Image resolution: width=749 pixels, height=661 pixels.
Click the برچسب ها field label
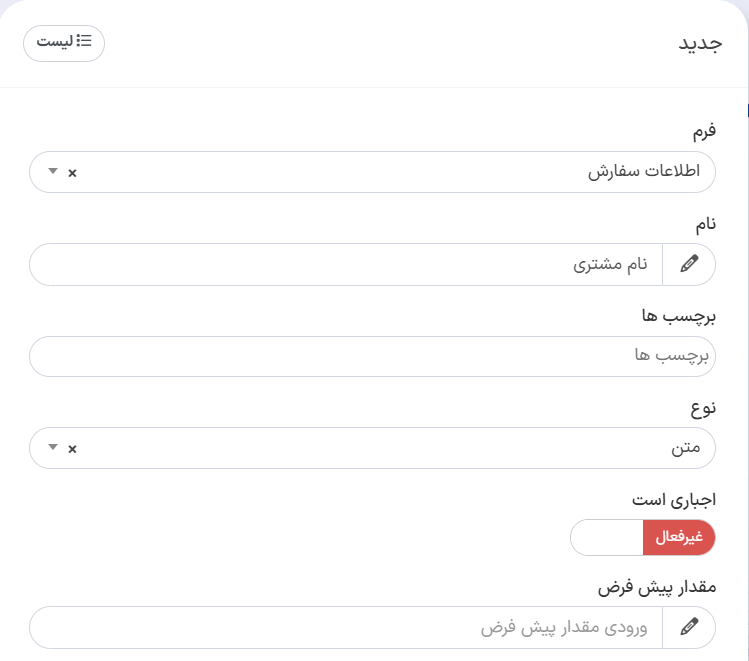[x=679, y=316]
